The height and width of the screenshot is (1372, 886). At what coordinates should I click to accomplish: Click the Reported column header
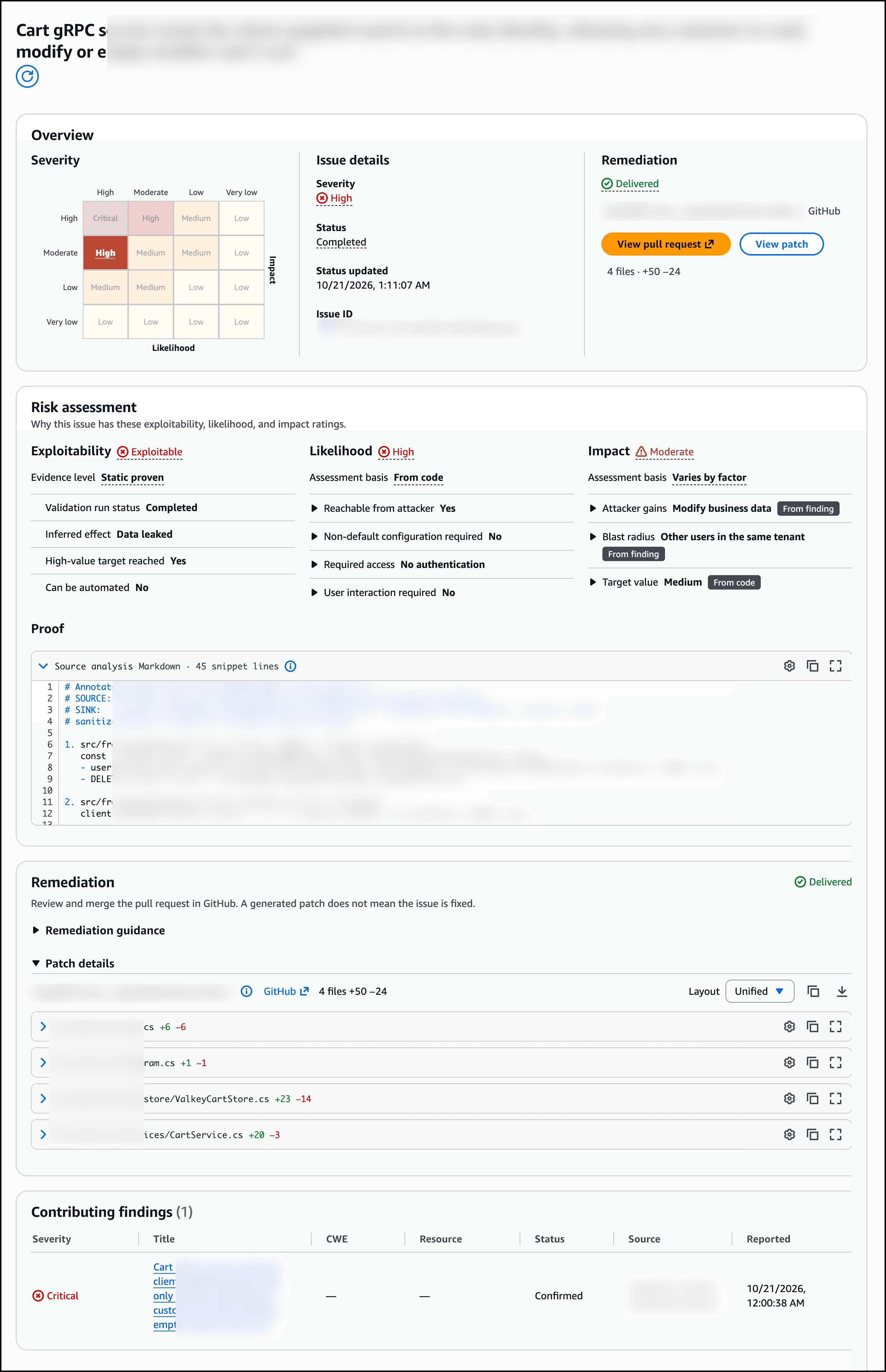pos(768,1239)
